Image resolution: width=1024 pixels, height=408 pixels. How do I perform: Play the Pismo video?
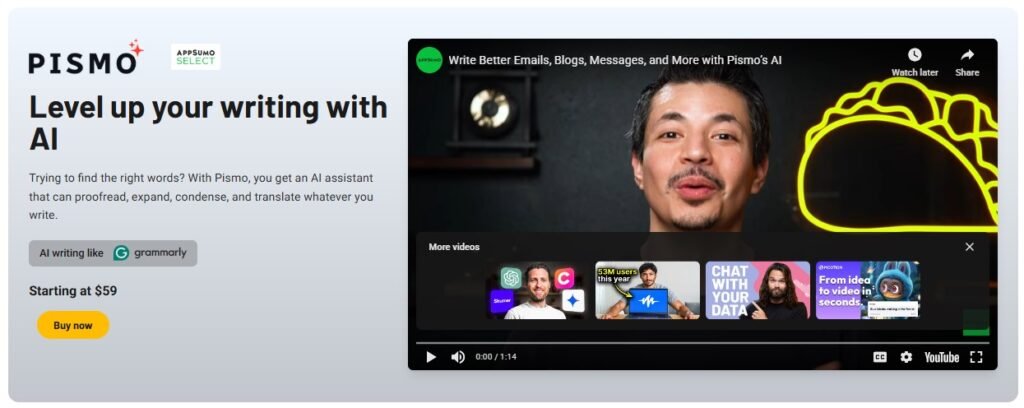[x=431, y=357]
